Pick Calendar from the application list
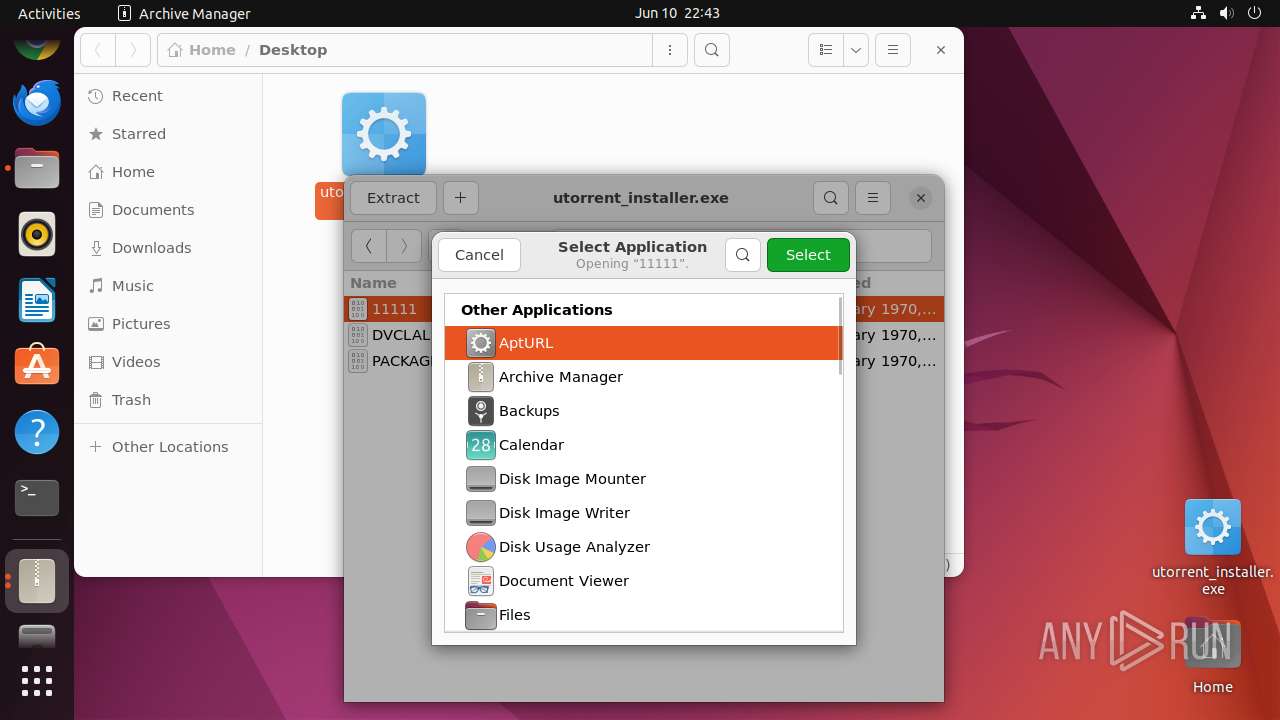The height and width of the screenshot is (720, 1280). [642, 445]
